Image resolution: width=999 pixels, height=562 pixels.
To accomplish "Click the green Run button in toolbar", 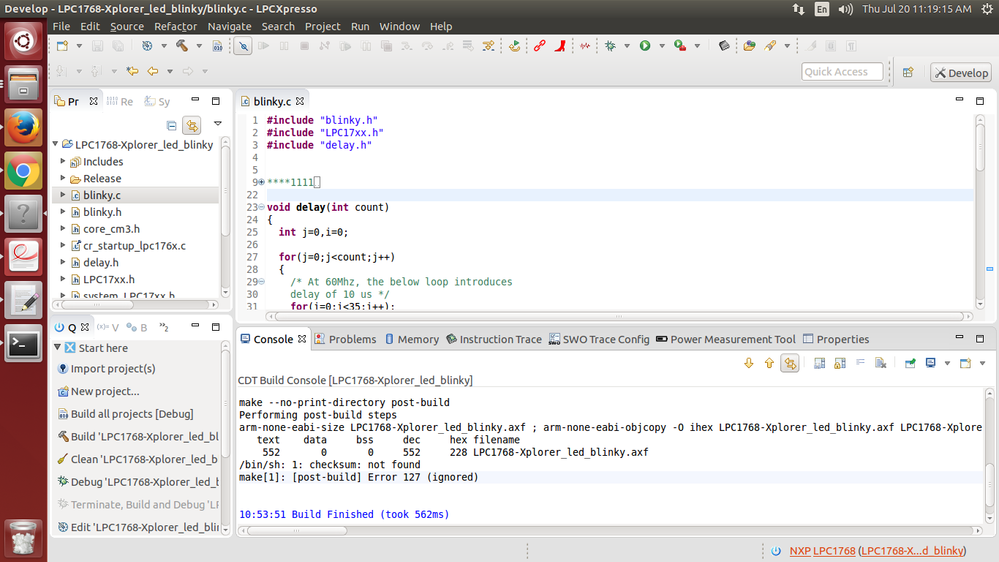I will coord(645,46).
